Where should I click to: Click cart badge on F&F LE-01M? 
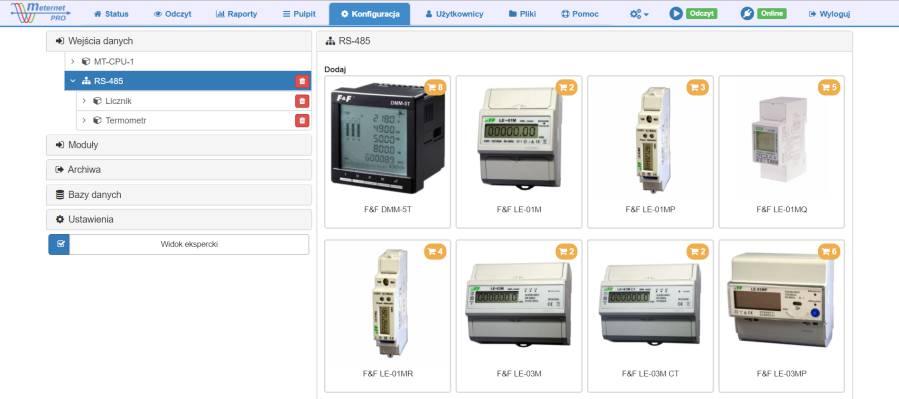click(x=566, y=88)
